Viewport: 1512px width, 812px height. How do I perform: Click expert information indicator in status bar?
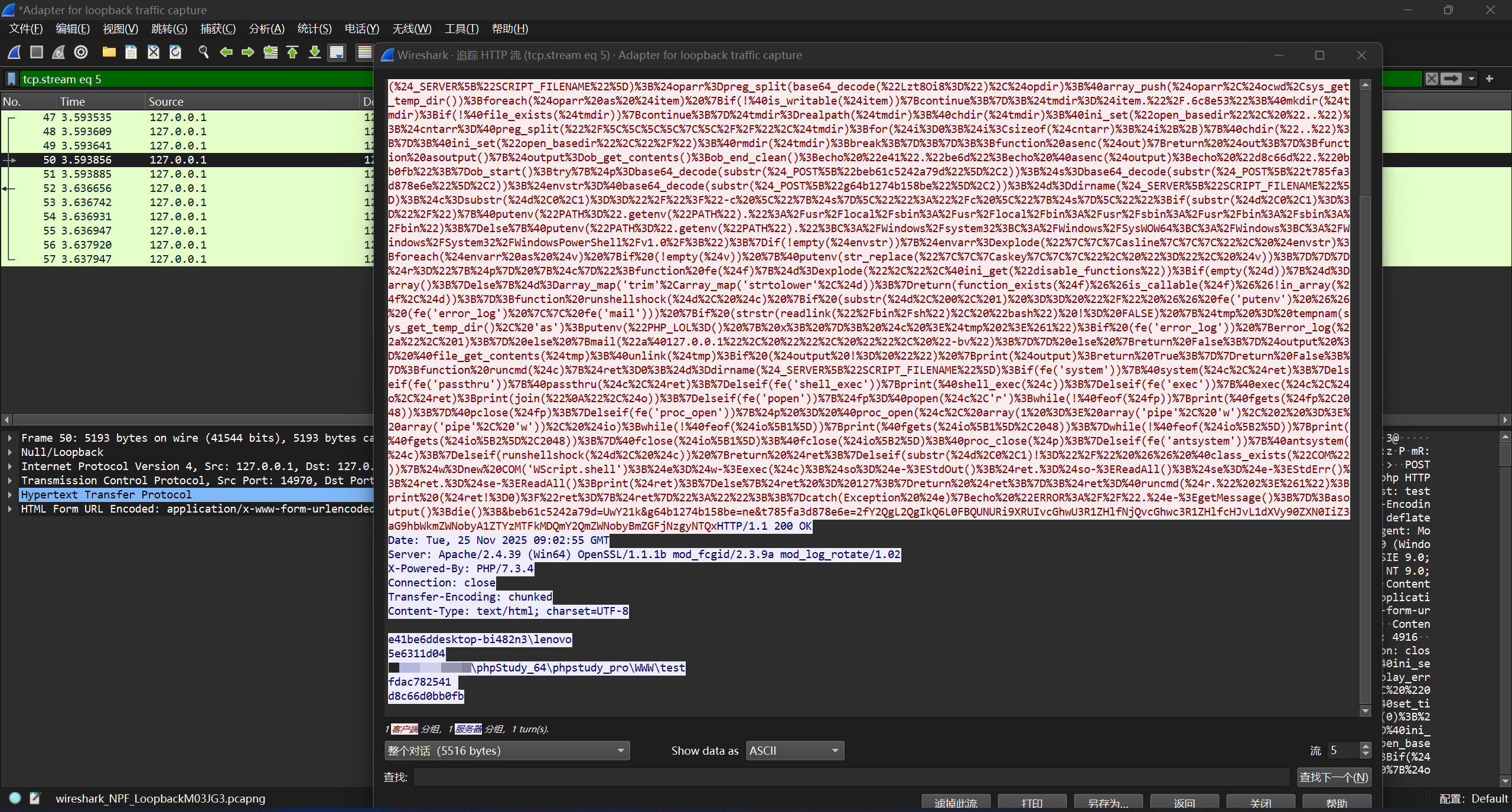click(x=15, y=798)
